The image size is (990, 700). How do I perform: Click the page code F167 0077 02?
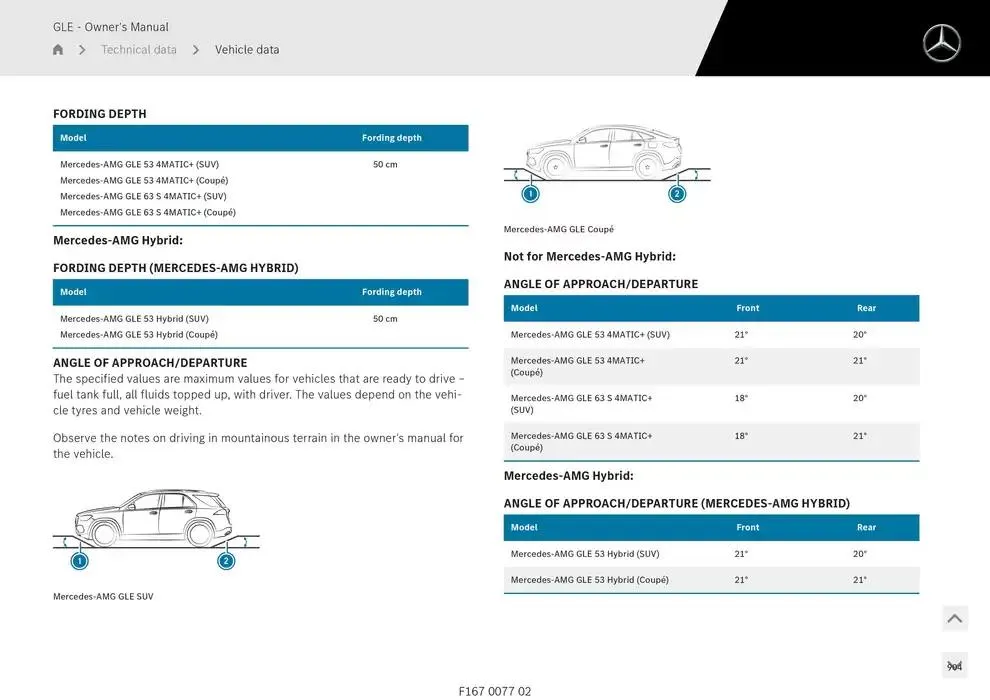click(x=495, y=690)
